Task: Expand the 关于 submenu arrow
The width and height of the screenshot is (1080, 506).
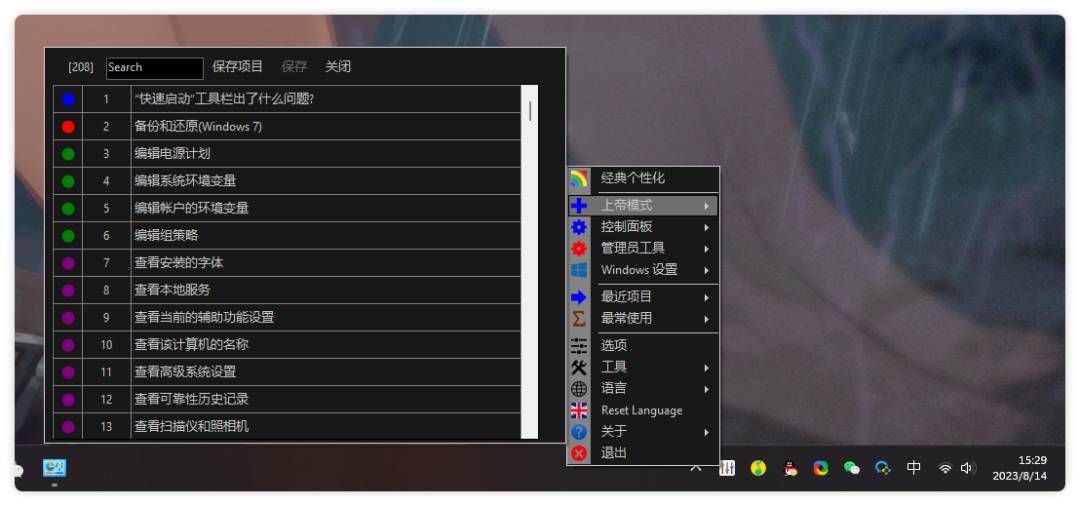Action: pos(707,432)
